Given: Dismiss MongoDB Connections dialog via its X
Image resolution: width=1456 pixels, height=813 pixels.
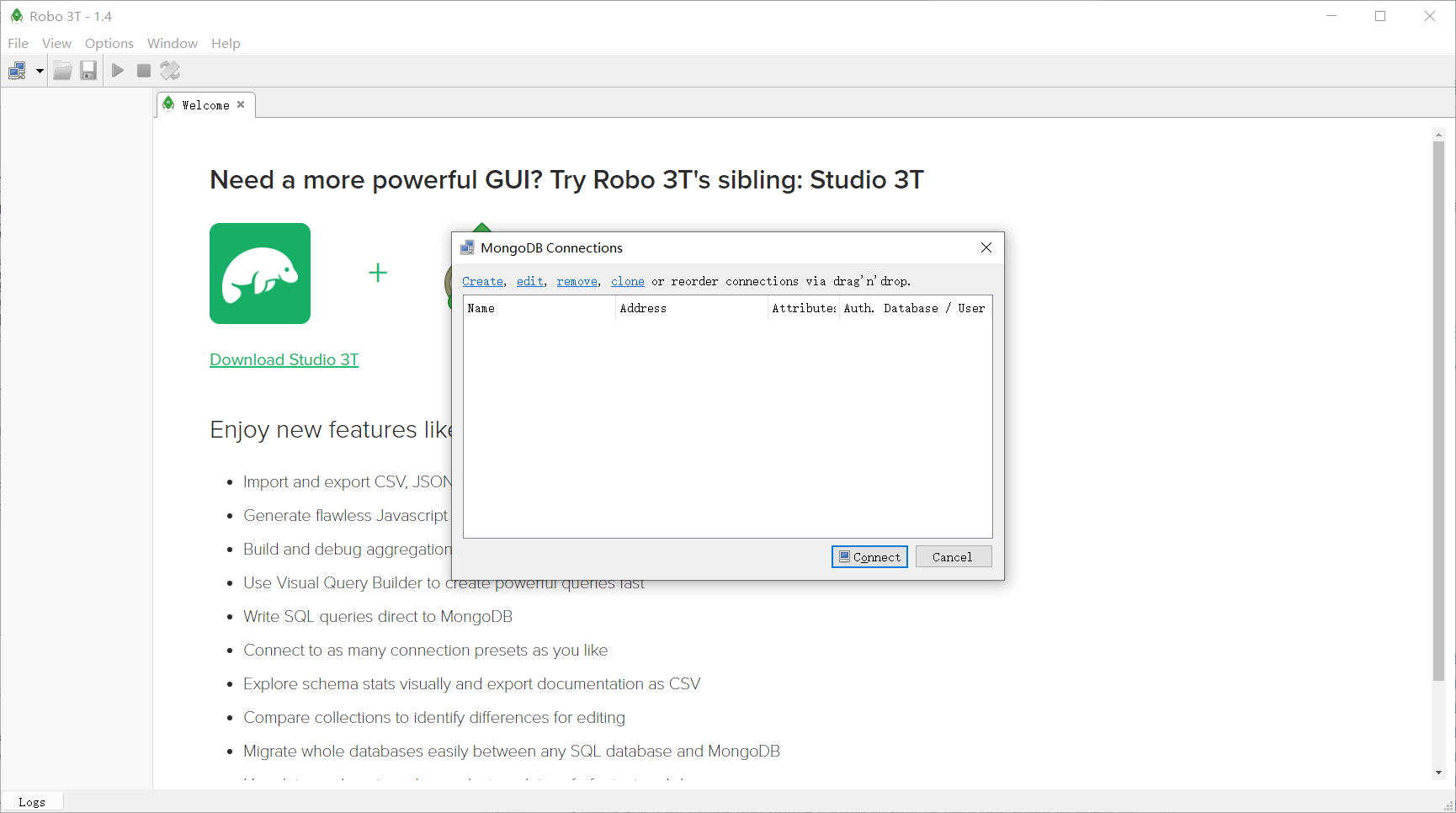Looking at the screenshot, I should (986, 247).
